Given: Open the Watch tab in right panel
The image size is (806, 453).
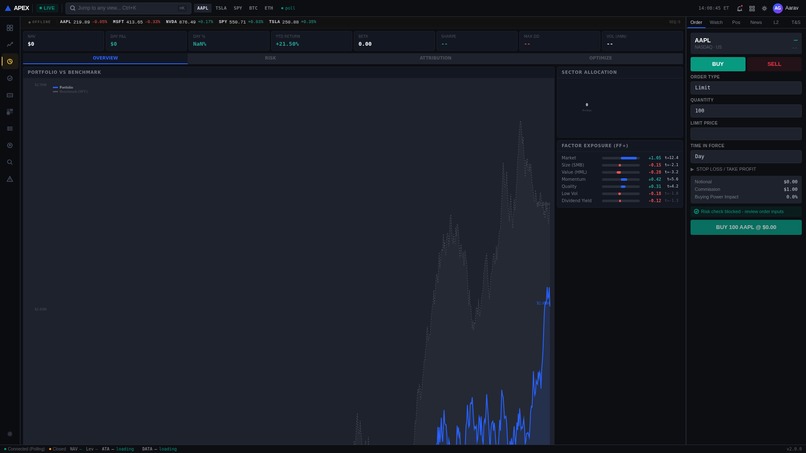Looking at the screenshot, I should pos(716,22).
